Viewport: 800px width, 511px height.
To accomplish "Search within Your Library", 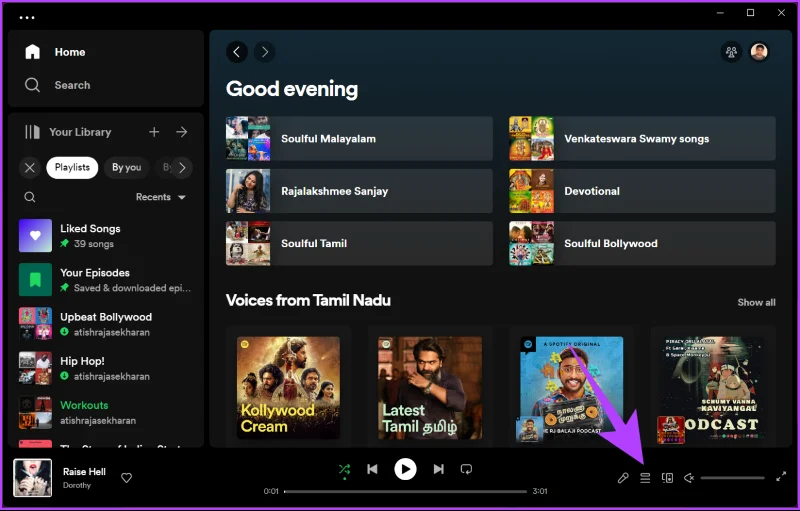I will click(30, 197).
